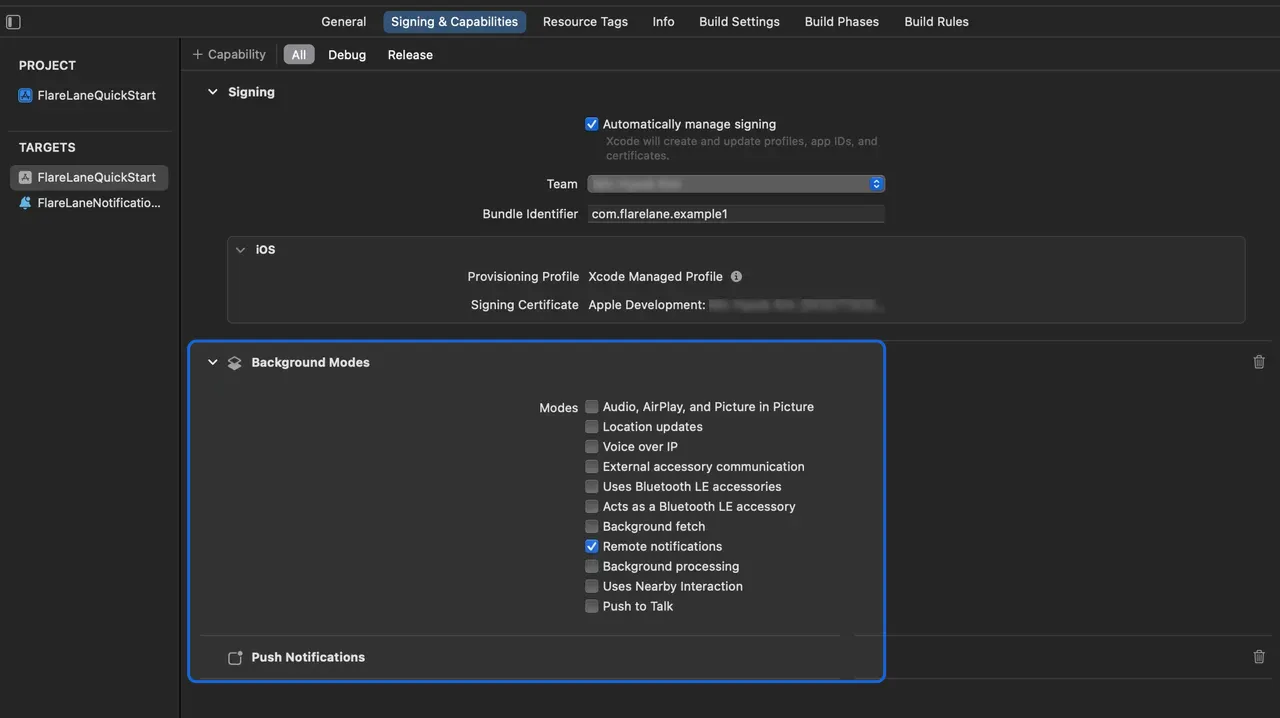Image resolution: width=1280 pixels, height=718 pixels.
Task: Collapse the Background Modes section
Action: [212, 362]
